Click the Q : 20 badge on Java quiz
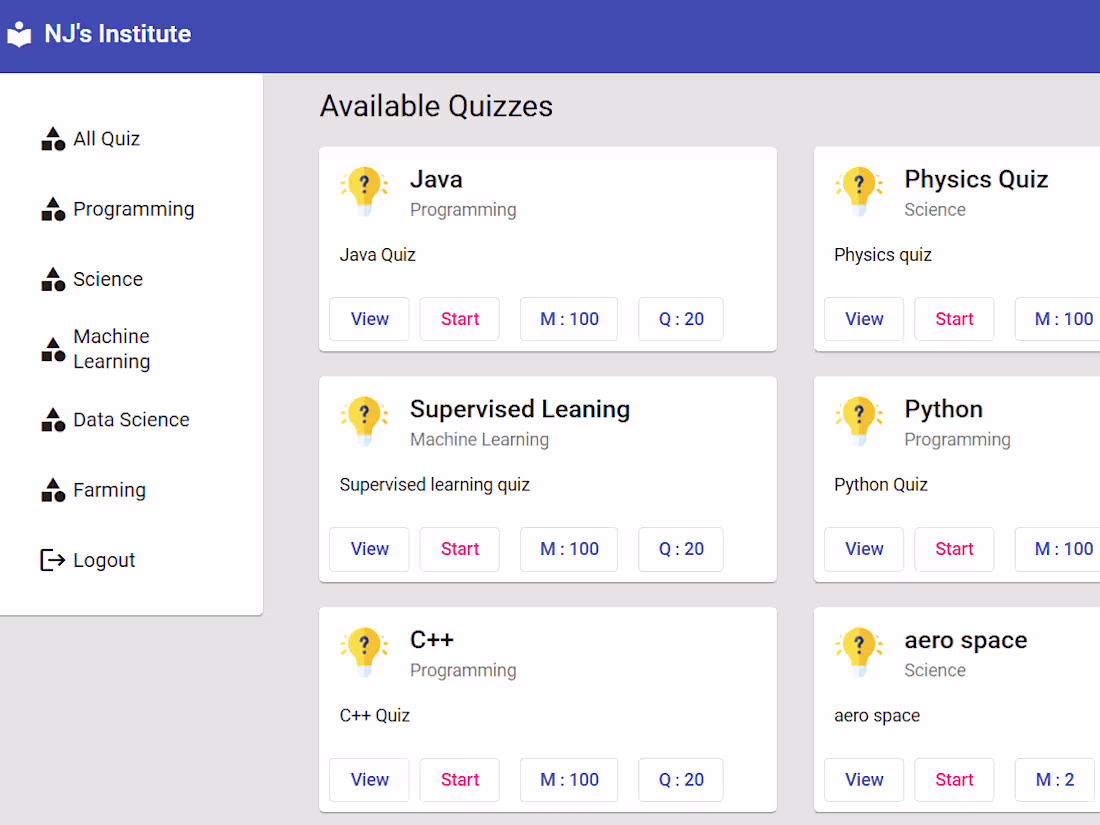 click(x=680, y=318)
